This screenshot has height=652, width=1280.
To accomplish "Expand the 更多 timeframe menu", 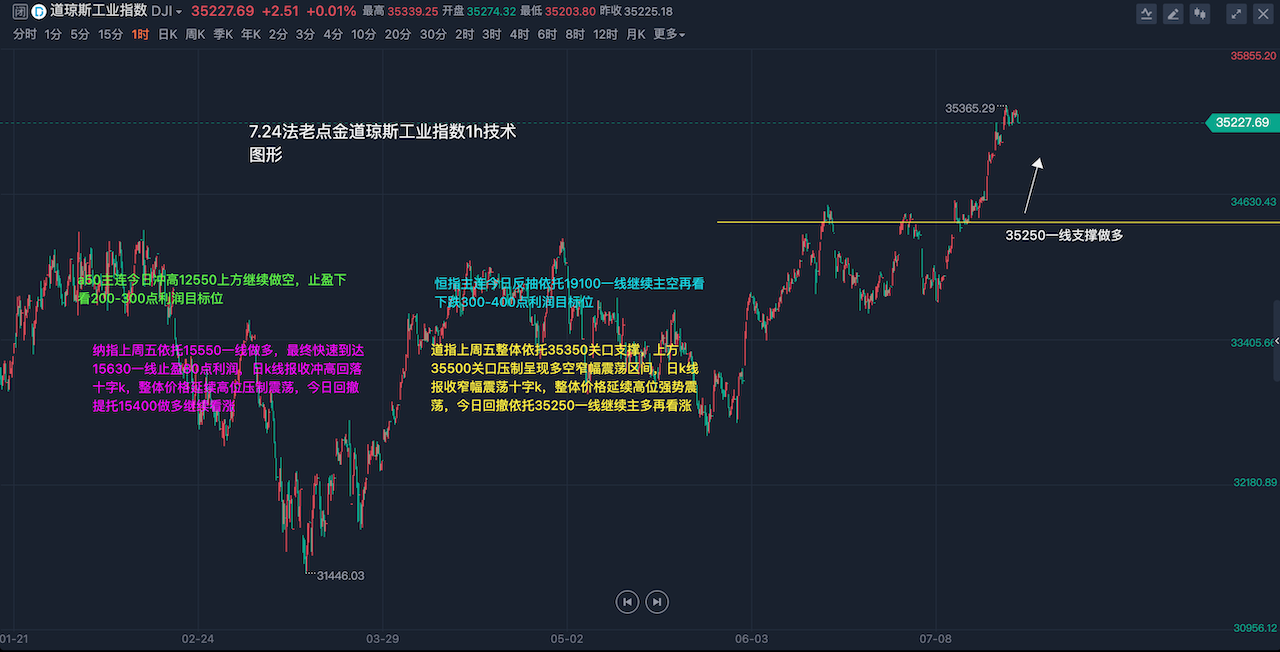I will (x=669, y=34).
